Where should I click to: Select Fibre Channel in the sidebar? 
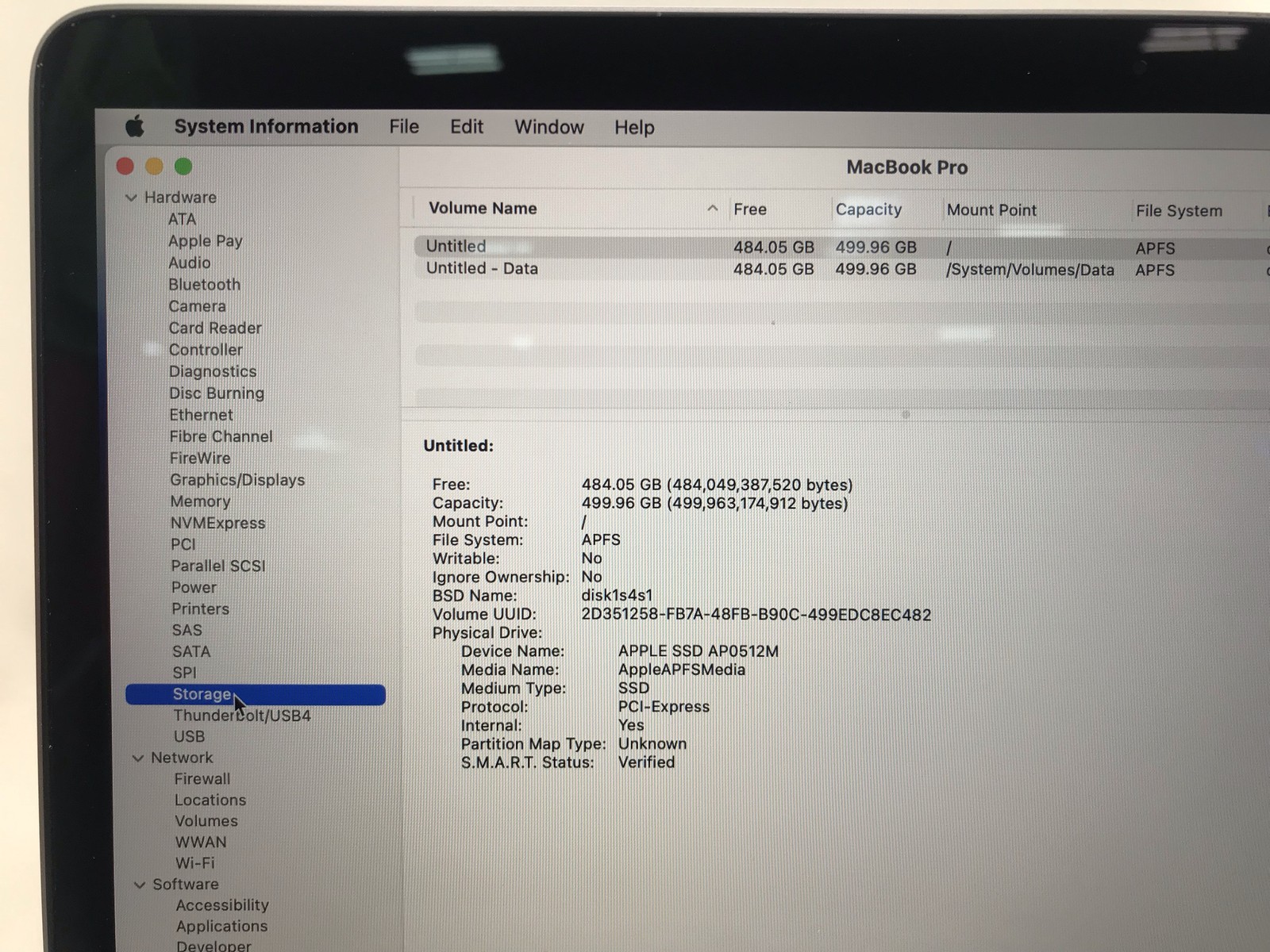coord(221,436)
